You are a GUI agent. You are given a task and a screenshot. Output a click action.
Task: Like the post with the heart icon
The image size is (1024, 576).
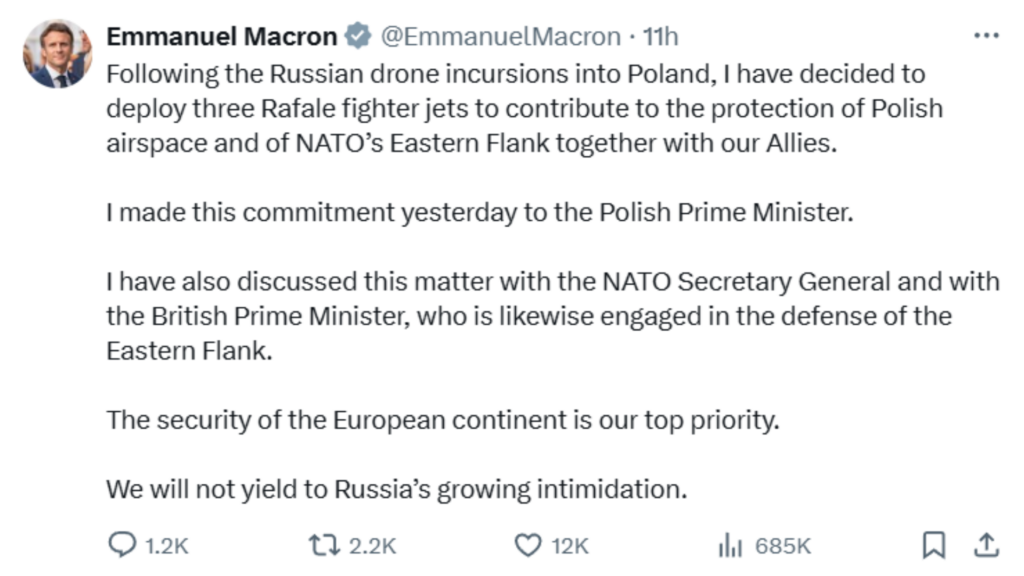point(528,545)
